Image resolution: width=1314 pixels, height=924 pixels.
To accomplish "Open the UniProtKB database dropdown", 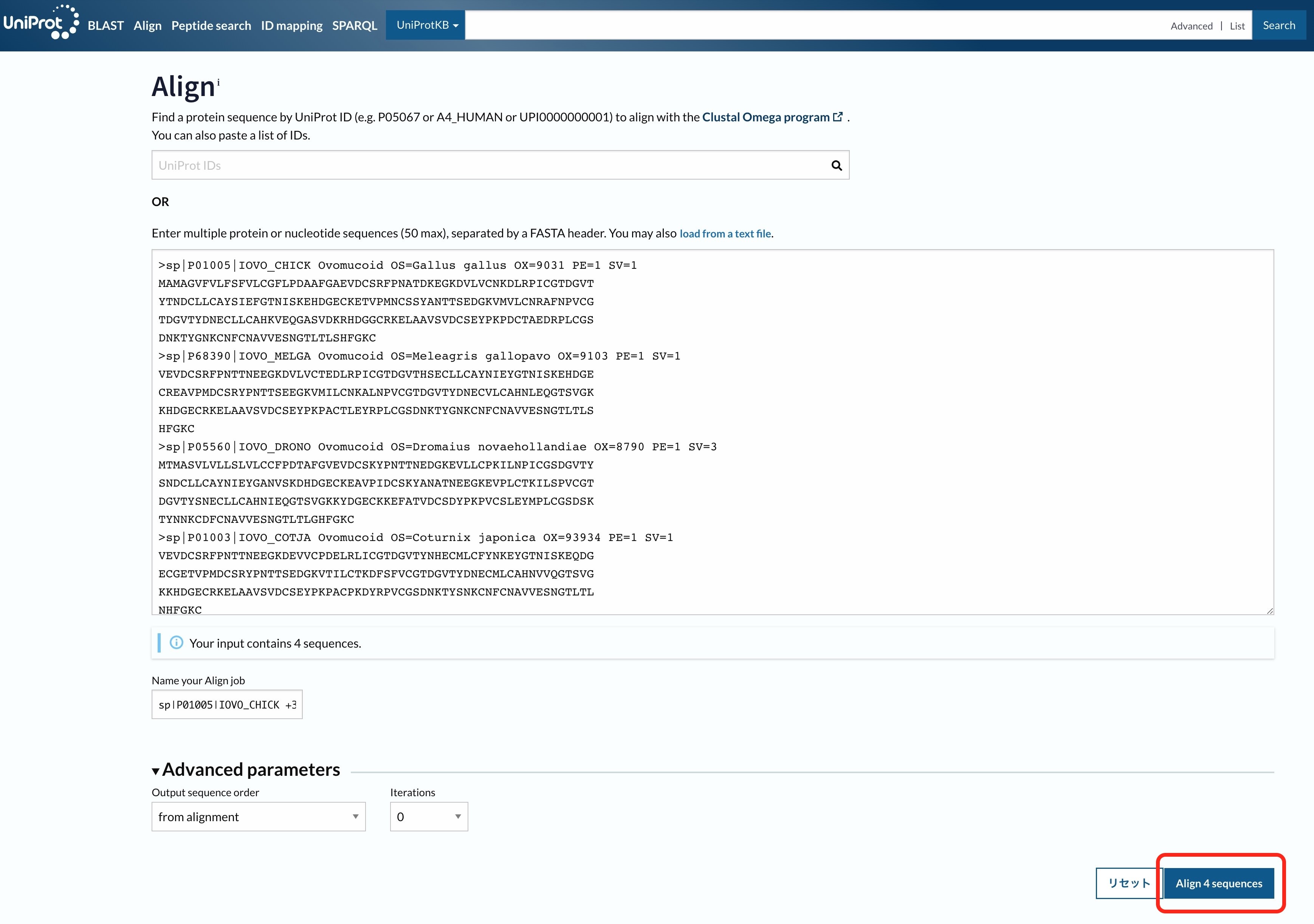I will 426,25.
